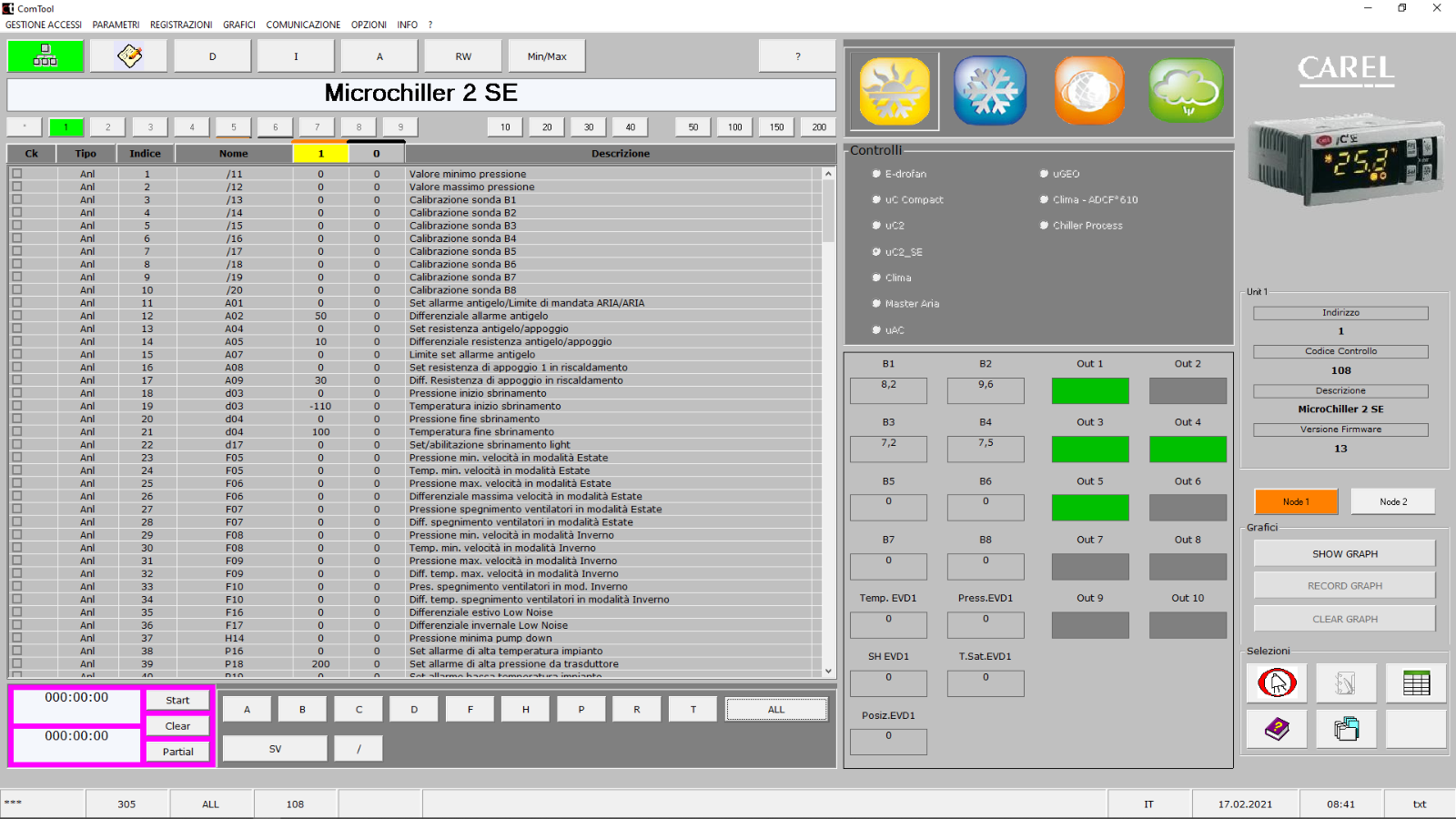Click the Descrizione column header
The image size is (1456, 819).
(x=621, y=154)
